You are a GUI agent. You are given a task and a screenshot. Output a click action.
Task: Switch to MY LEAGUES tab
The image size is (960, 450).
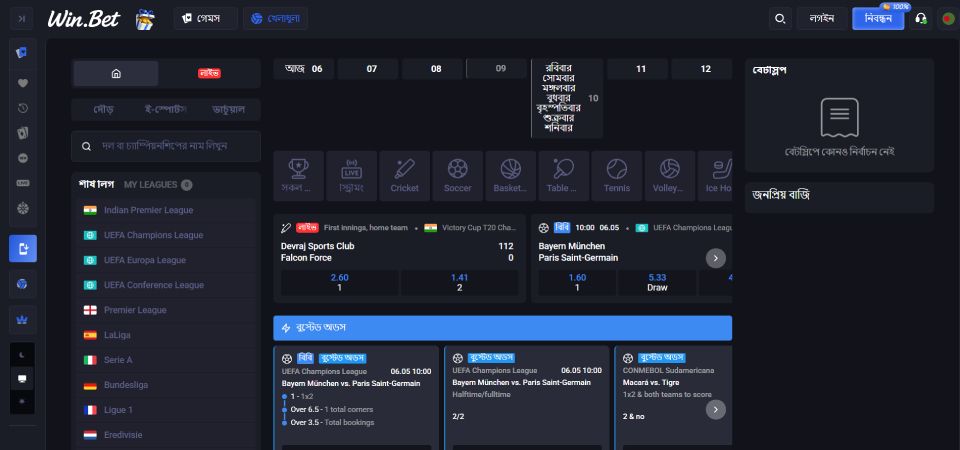coord(158,184)
